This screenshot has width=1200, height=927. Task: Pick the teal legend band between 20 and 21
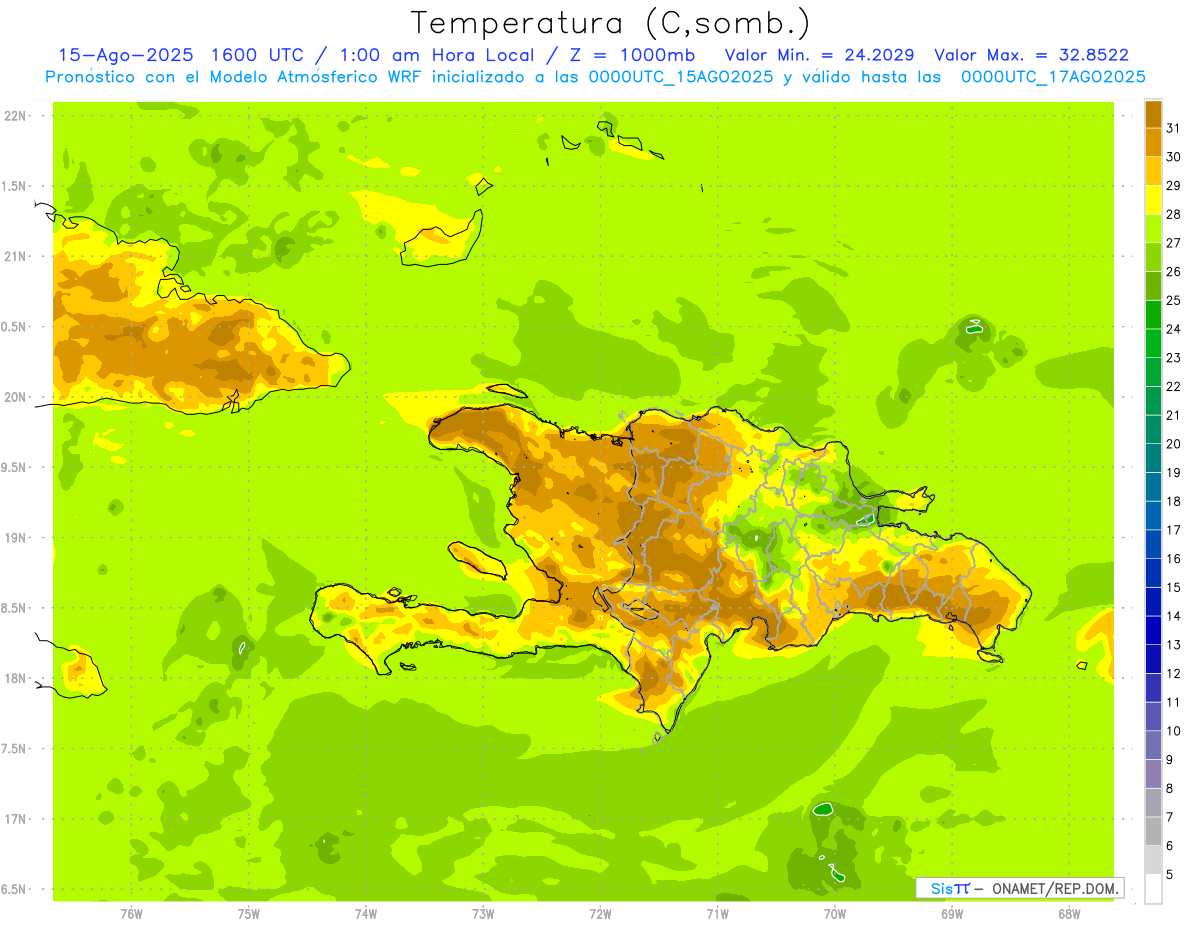1153,429
